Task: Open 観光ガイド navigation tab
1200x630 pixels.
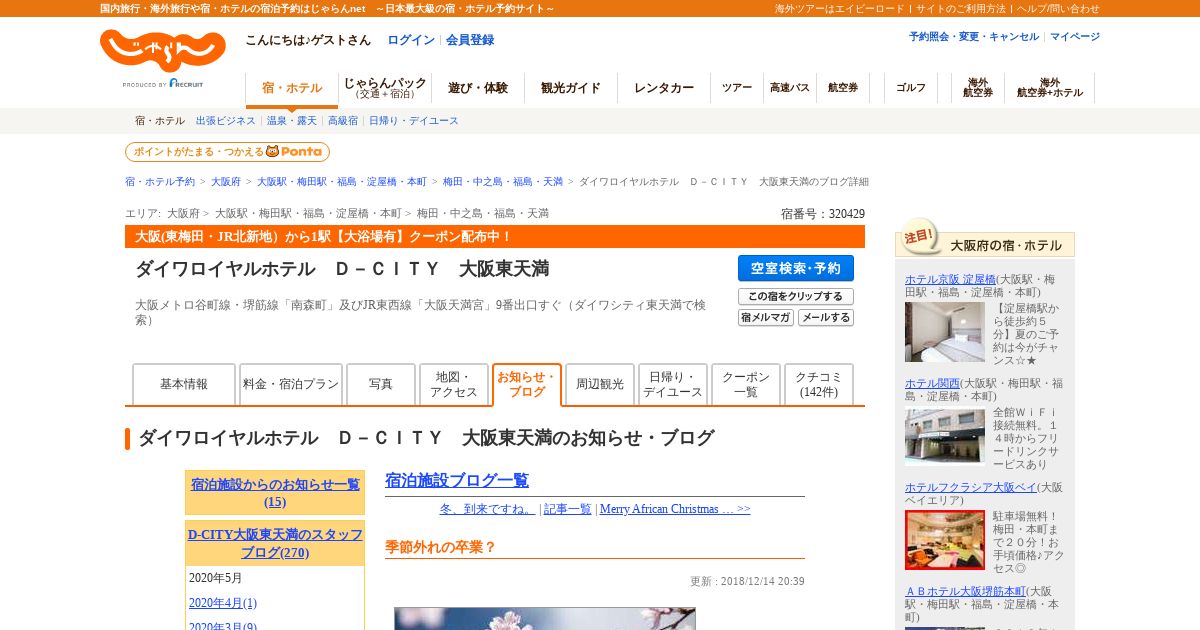Action: coord(571,88)
